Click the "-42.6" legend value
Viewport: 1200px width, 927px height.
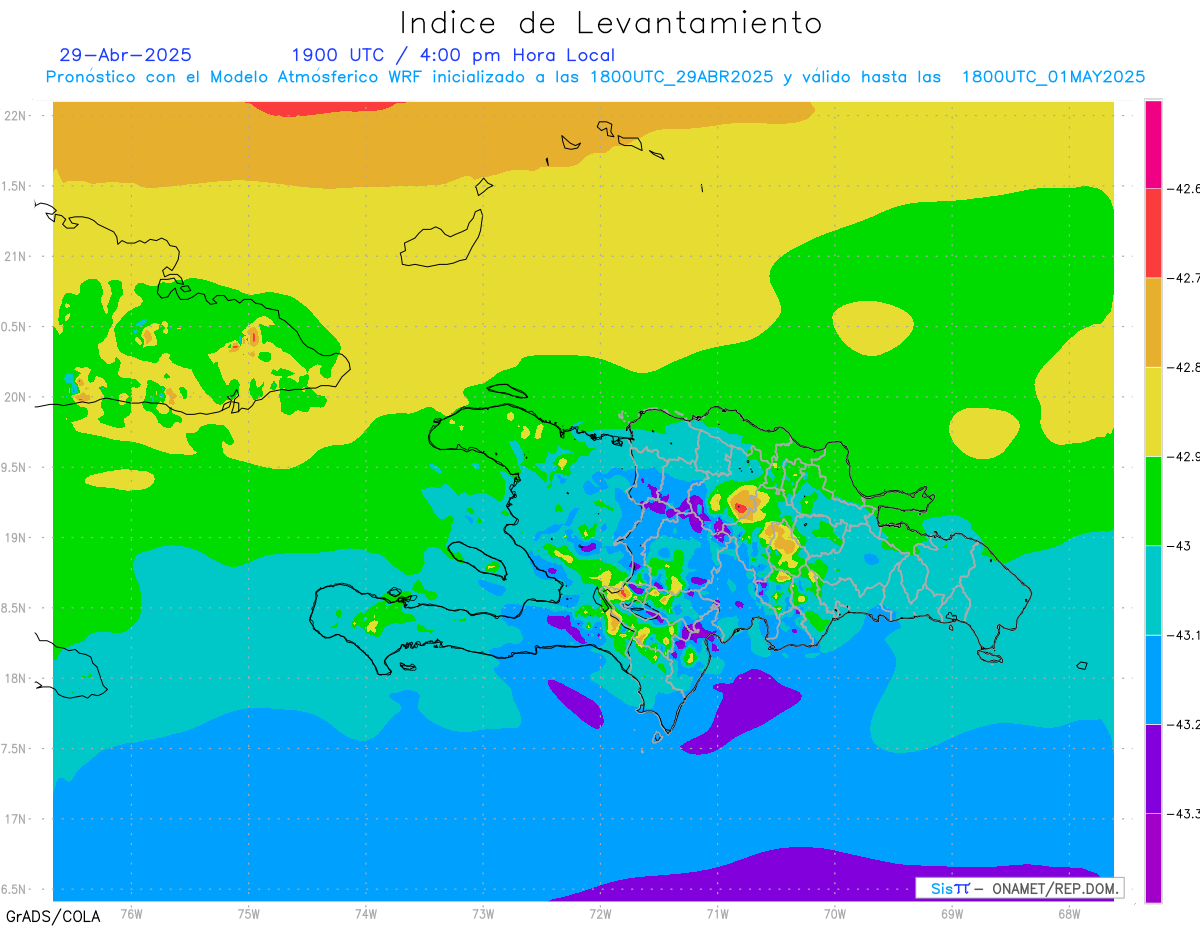pyautogui.click(x=1185, y=188)
